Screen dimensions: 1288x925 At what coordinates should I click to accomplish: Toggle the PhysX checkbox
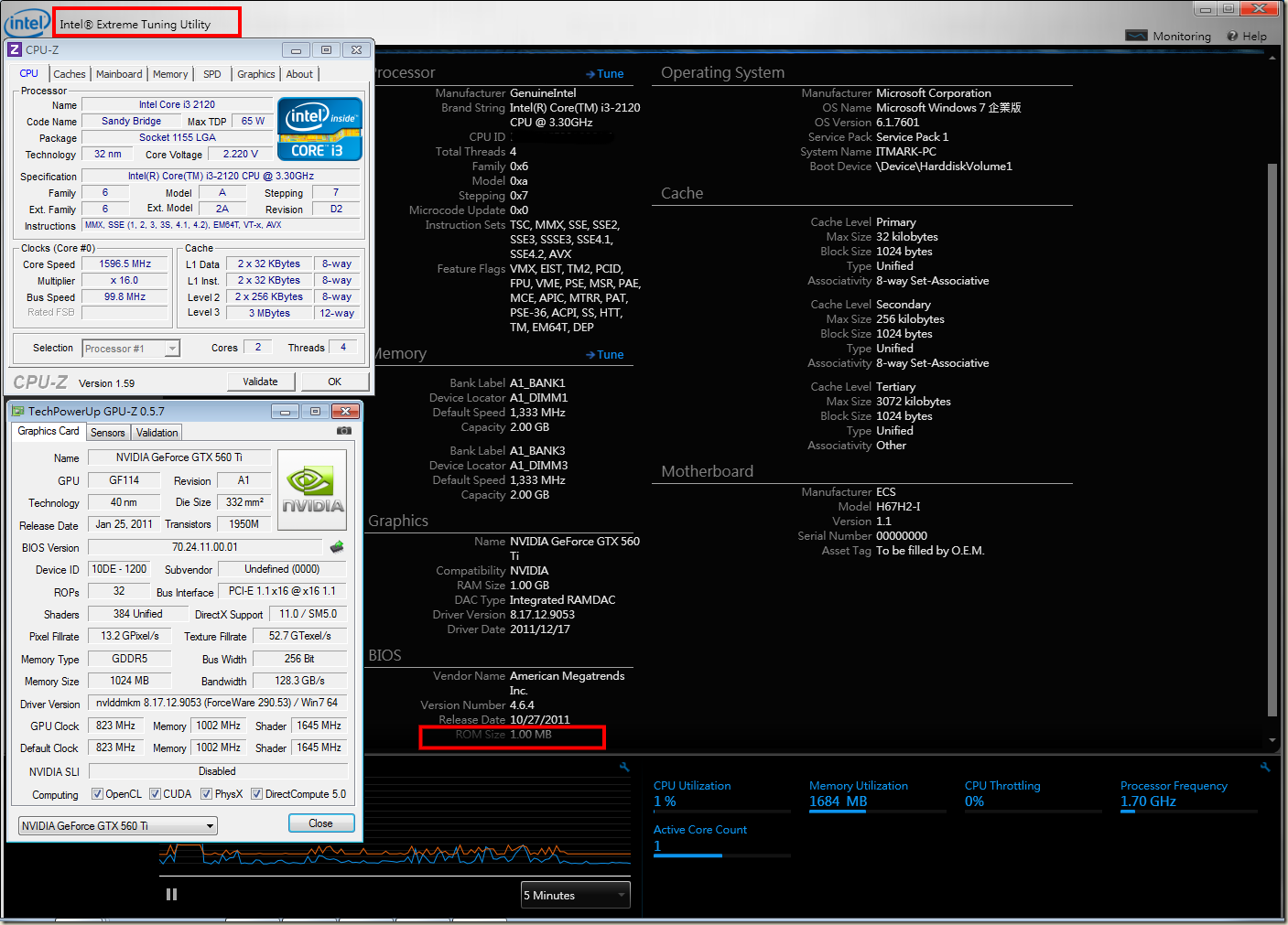coord(206,794)
